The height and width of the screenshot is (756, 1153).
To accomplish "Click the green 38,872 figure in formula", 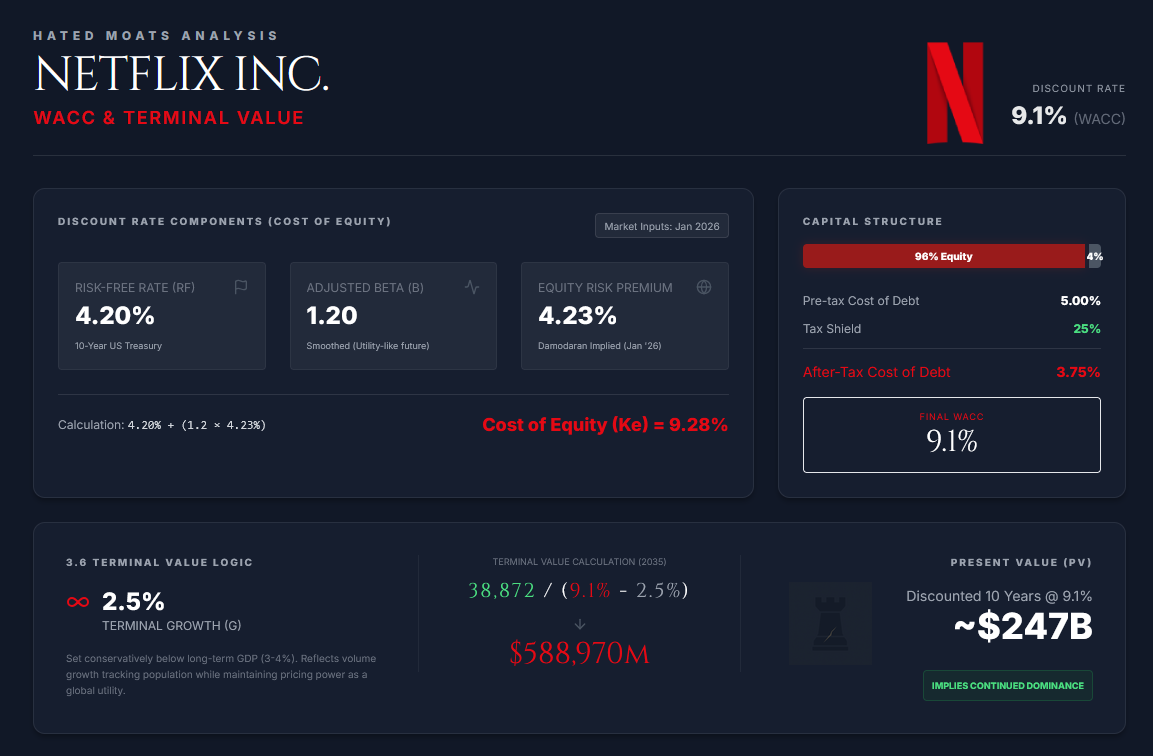I will pyautogui.click(x=501, y=591).
